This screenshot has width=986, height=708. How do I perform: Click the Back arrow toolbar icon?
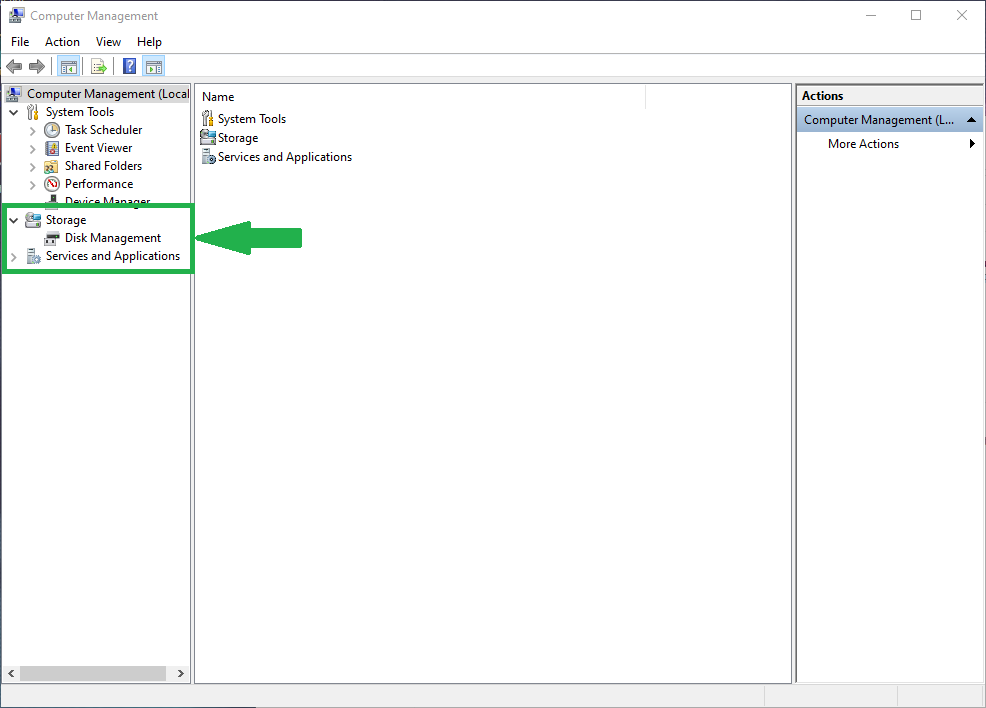pyautogui.click(x=14, y=66)
